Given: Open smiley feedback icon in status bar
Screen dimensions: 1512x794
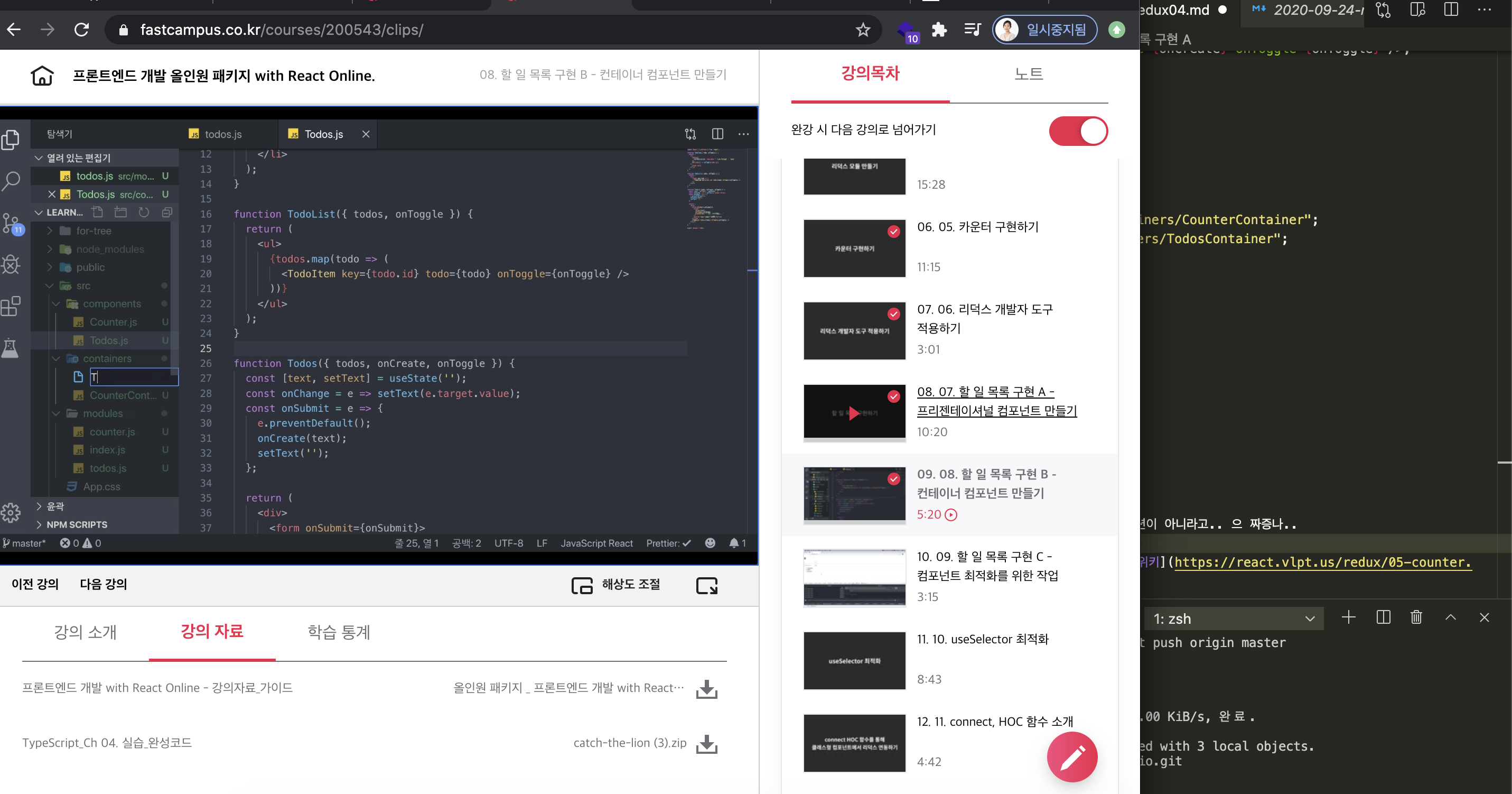Looking at the screenshot, I should pos(710,543).
